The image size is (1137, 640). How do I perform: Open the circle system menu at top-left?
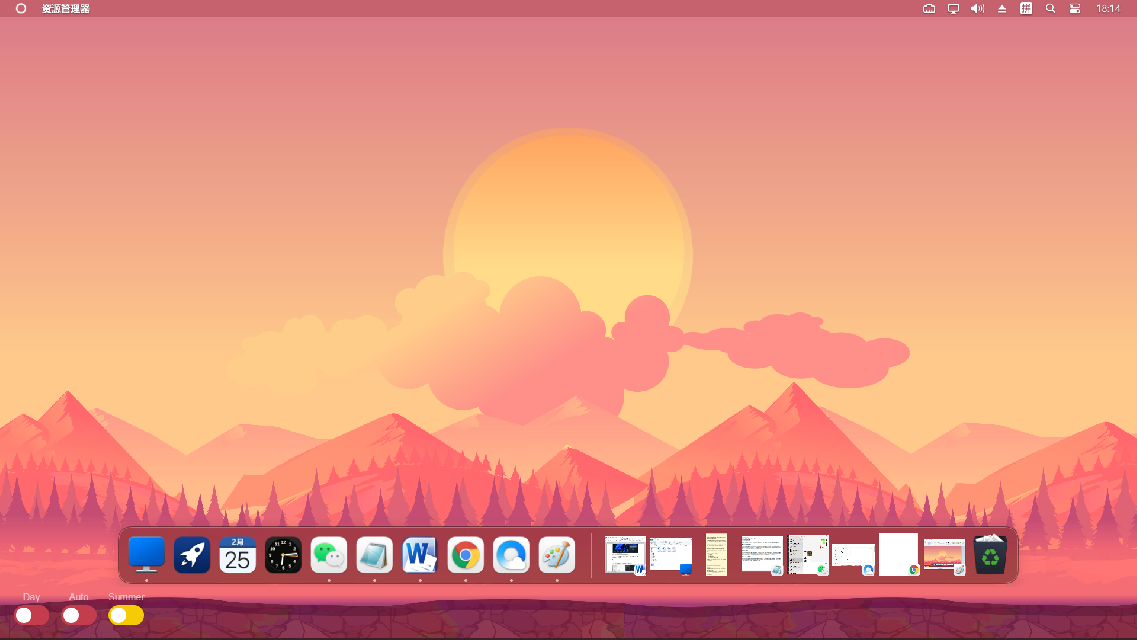21,8
